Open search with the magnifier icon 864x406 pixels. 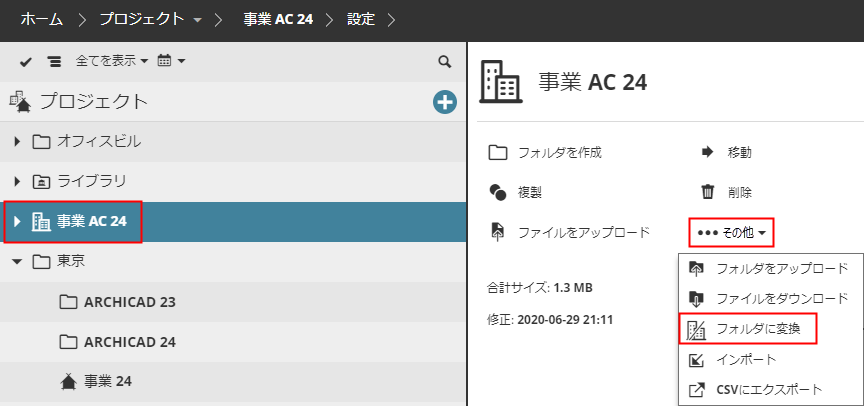click(445, 62)
